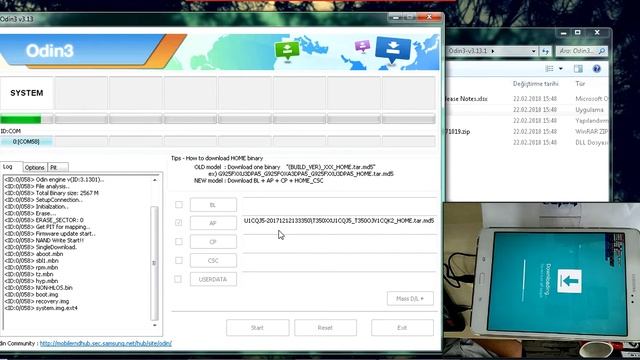Click the log line 'Get PIT for mapping..'
Image resolution: width=640 pixels, height=360 pixels.
[47, 227]
